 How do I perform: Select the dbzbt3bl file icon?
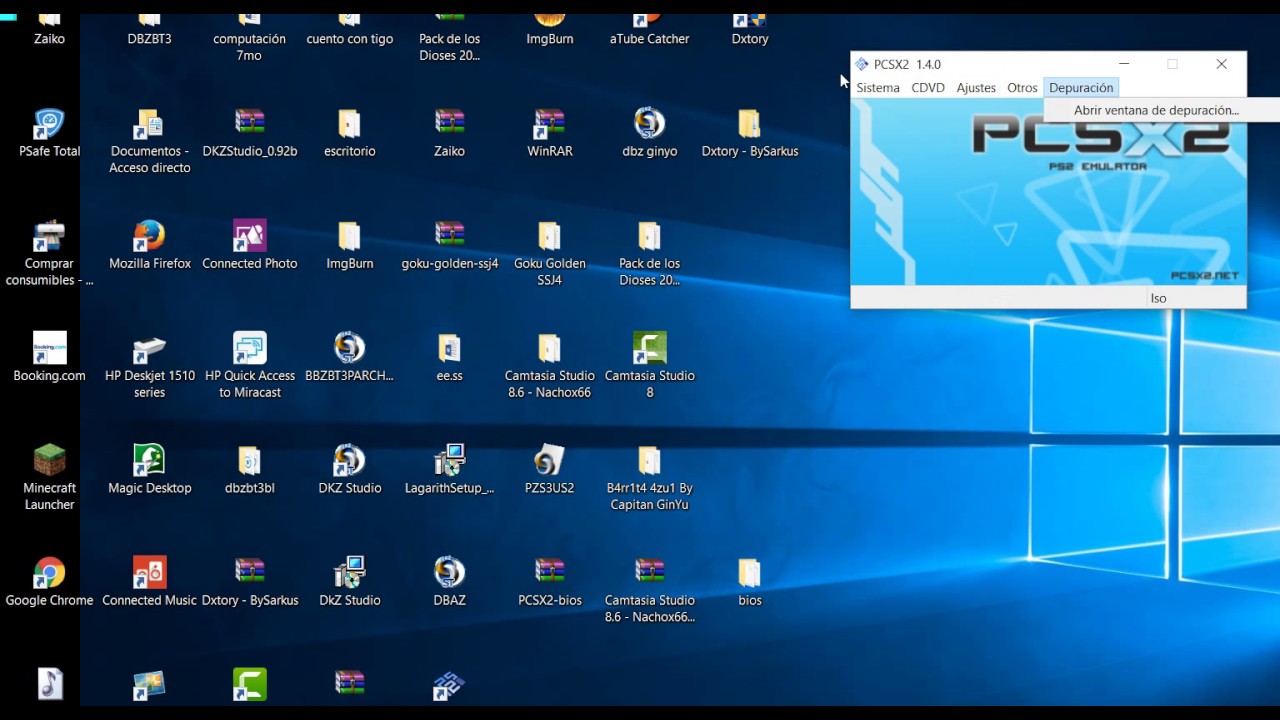tap(250, 470)
